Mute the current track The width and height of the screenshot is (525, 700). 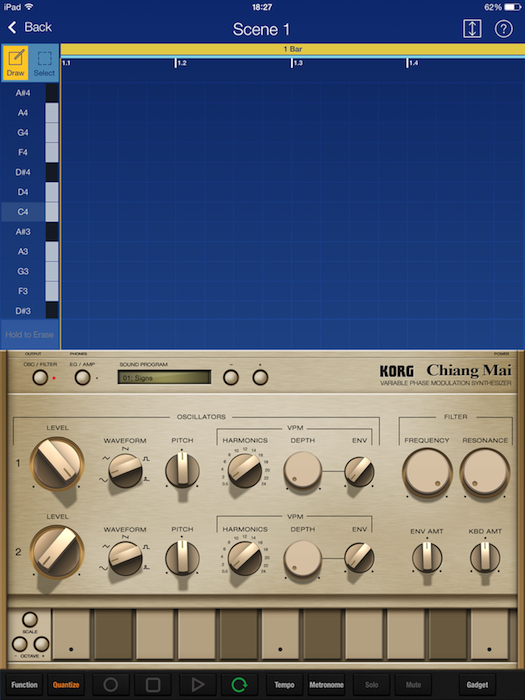[413, 684]
